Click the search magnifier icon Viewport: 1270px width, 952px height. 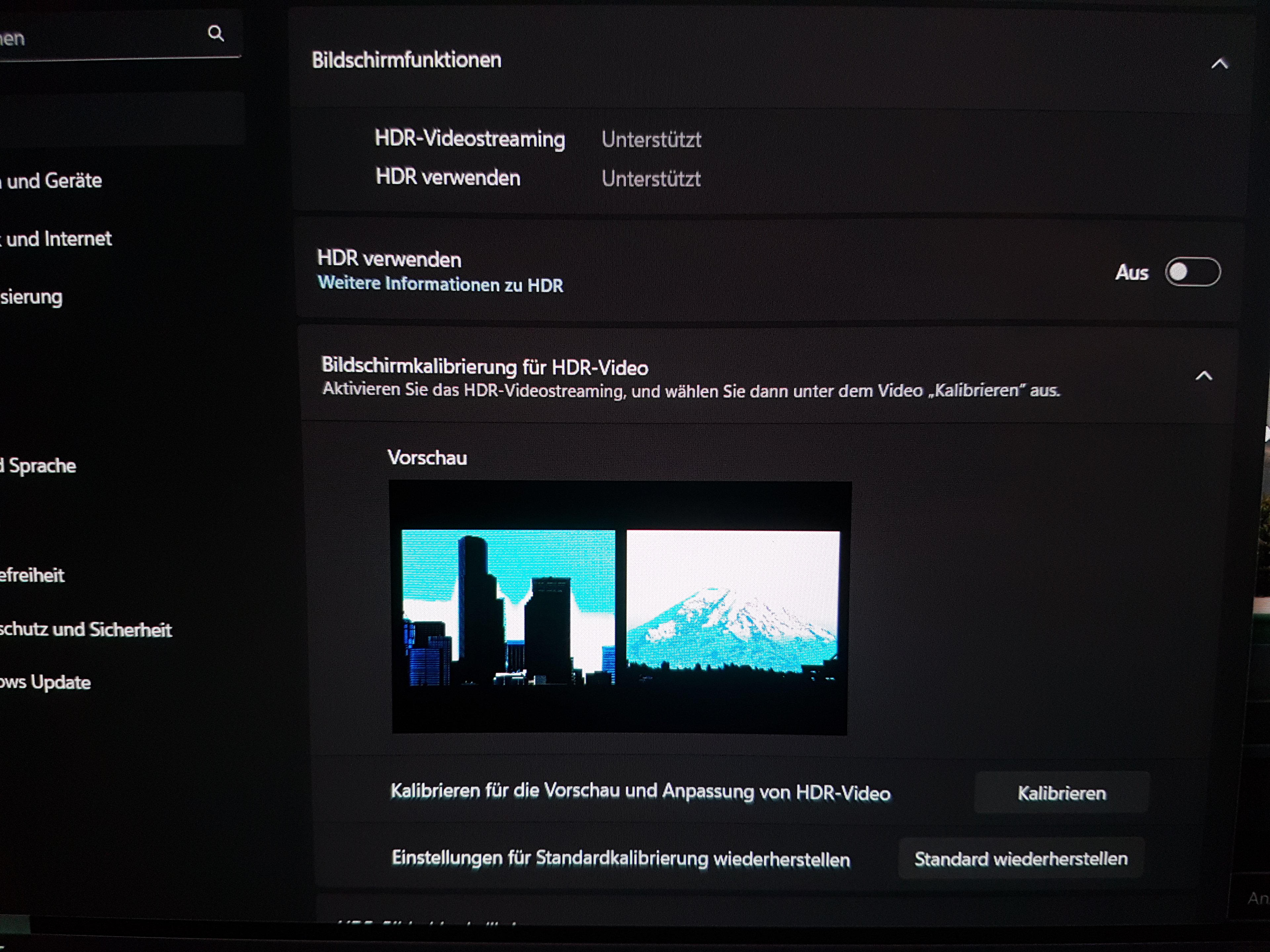216,34
